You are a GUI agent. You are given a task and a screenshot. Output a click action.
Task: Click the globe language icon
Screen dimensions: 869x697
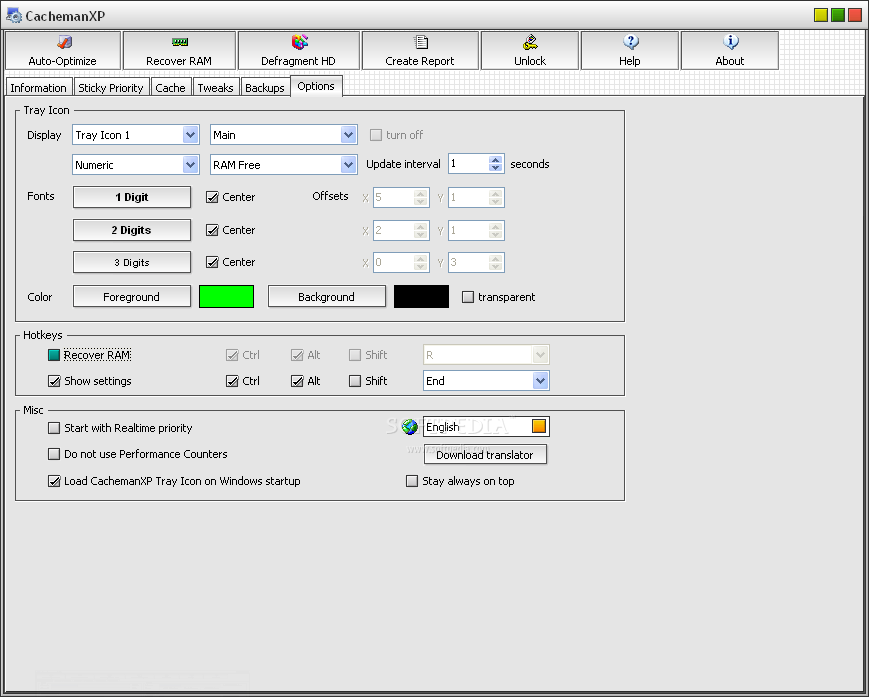pos(410,427)
